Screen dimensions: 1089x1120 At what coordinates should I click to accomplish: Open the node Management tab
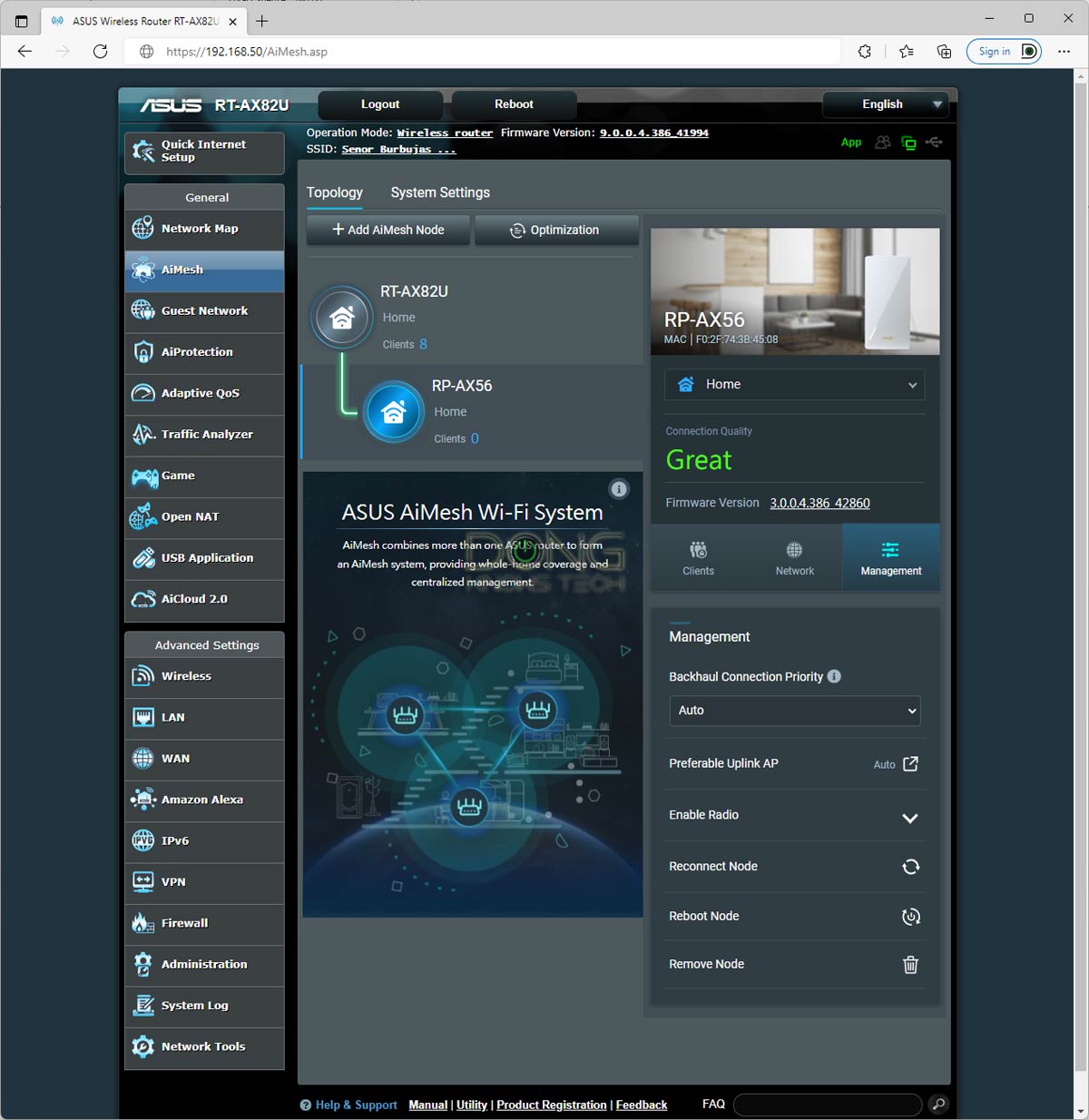click(890, 558)
